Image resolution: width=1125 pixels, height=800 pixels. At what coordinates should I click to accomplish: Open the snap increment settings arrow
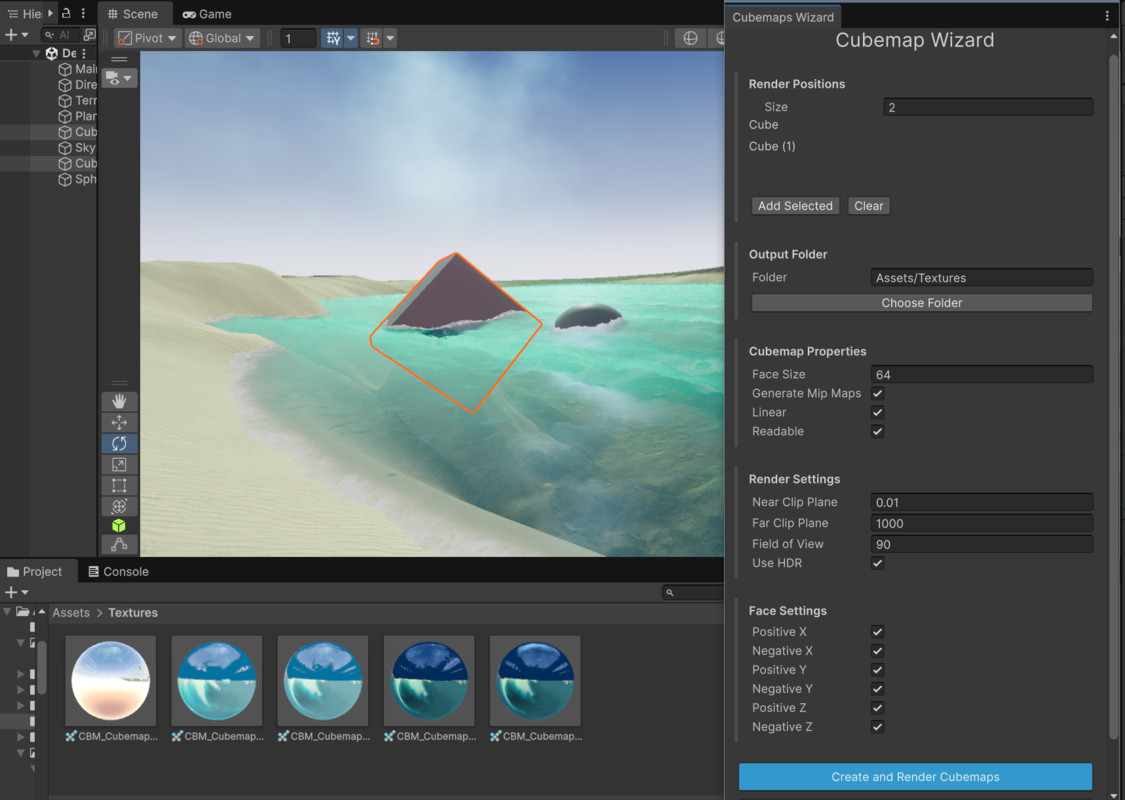[390, 38]
